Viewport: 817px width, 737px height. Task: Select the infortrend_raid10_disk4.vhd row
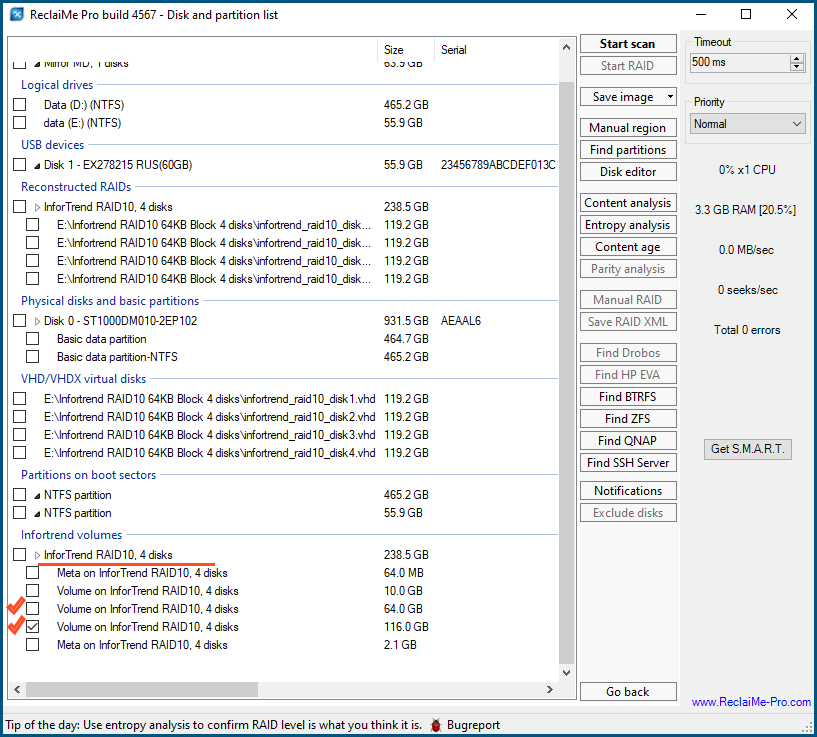click(285, 453)
